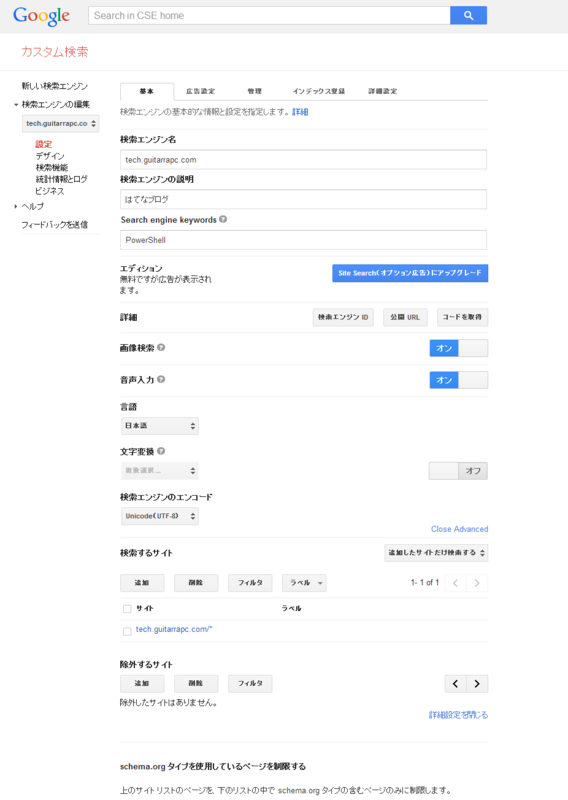Check the tech.guitarrapc.com/* row checkbox
The width and height of the screenshot is (568, 800).
(x=127, y=632)
